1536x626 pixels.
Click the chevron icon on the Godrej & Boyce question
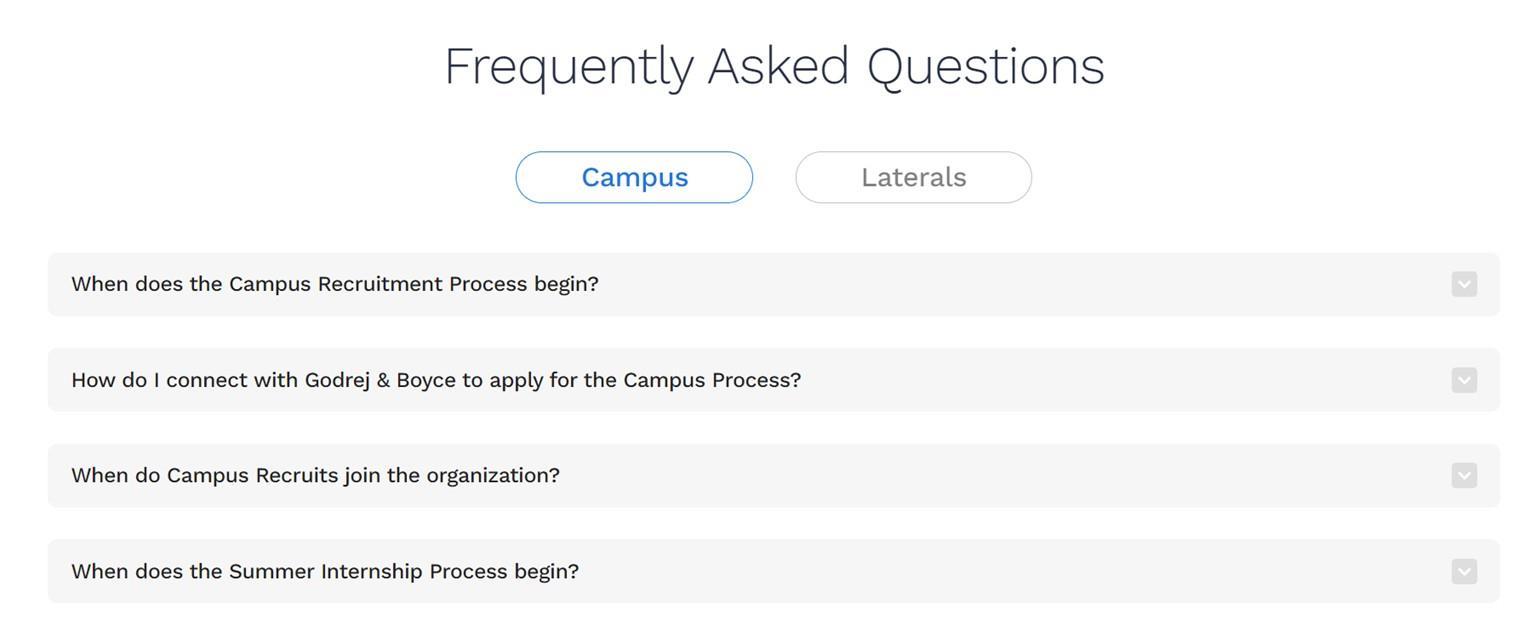[x=1463, y=380]
